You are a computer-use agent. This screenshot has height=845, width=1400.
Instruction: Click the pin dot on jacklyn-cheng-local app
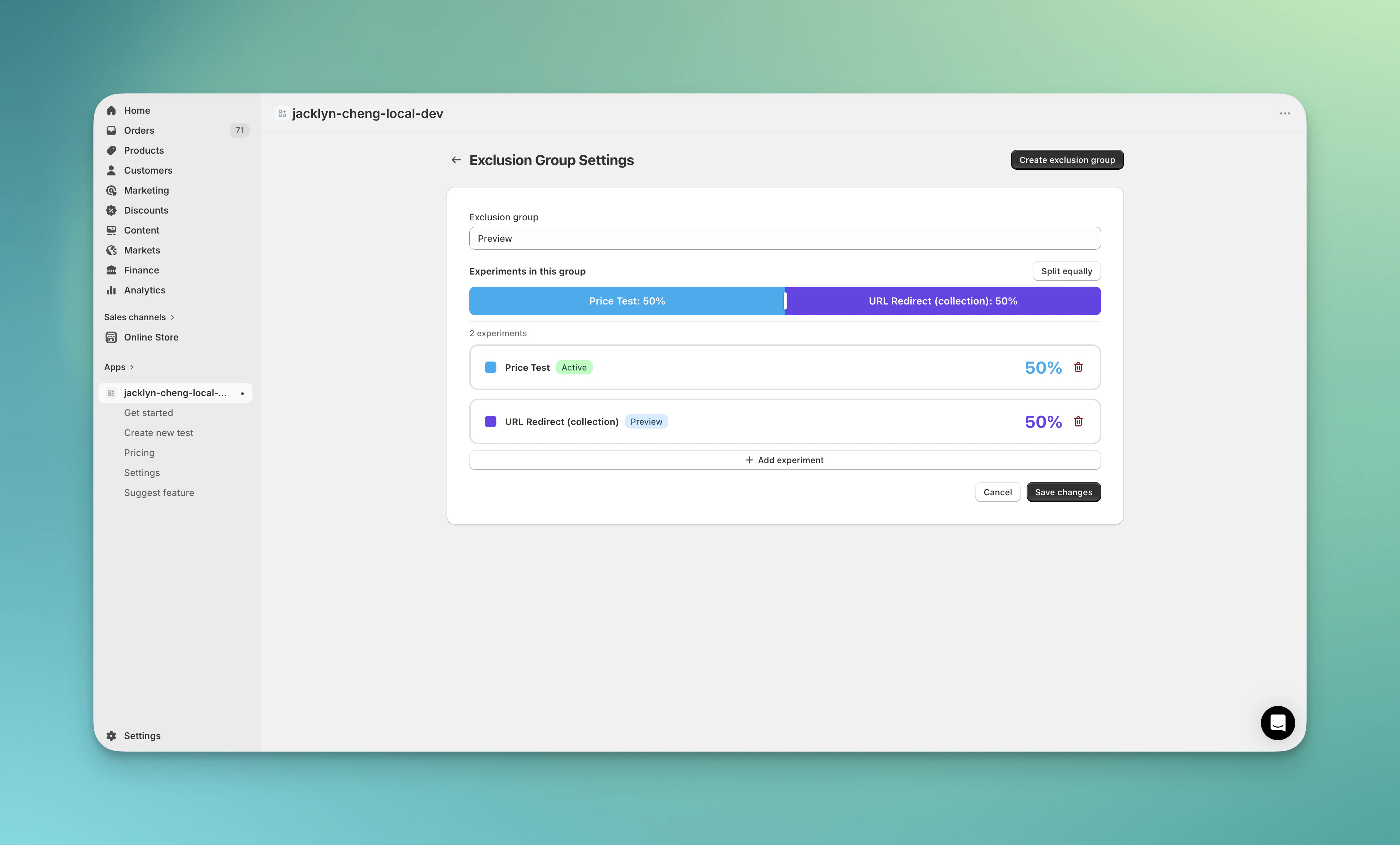[x=242, y=393]
